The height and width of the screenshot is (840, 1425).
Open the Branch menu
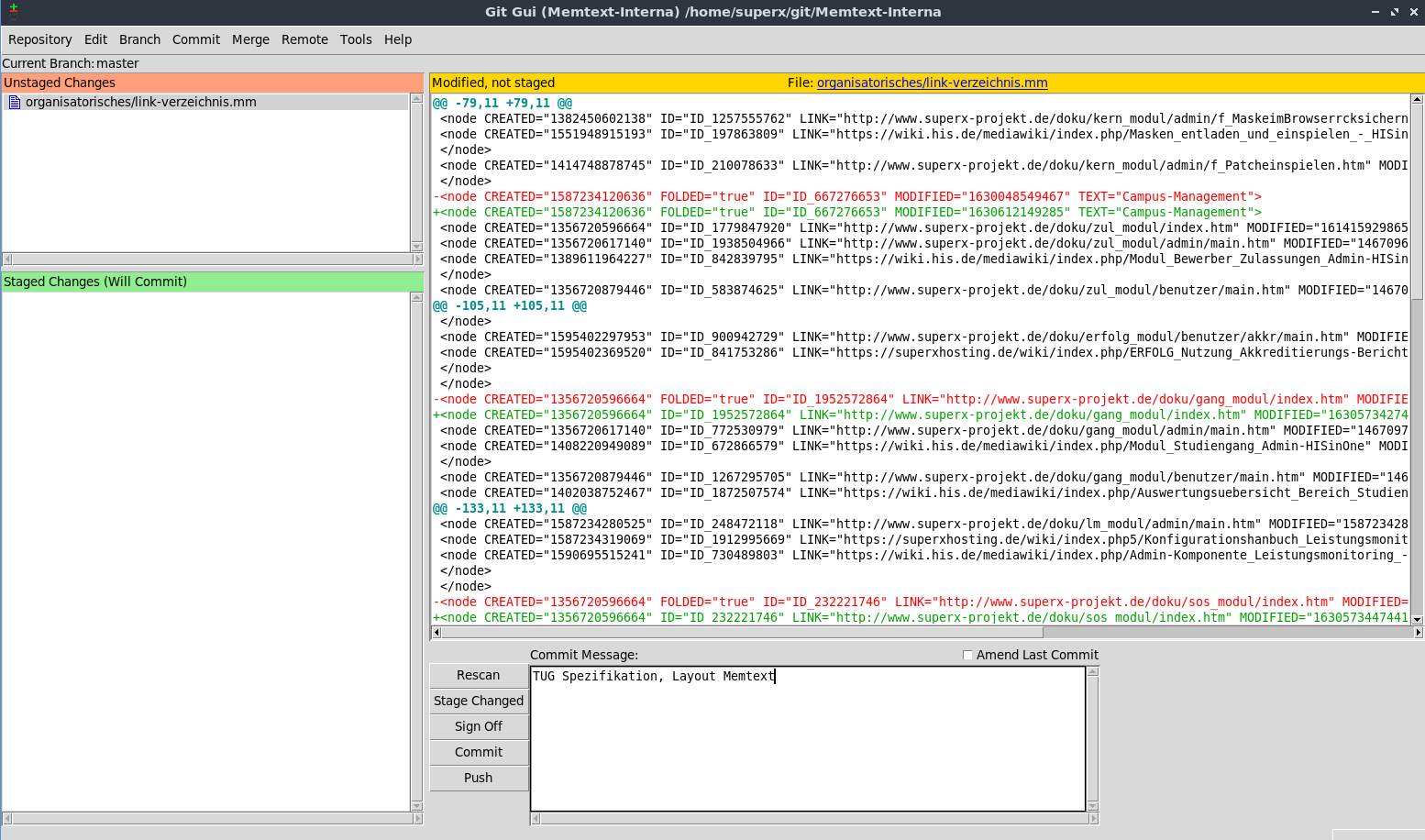[x=139, y=39]
